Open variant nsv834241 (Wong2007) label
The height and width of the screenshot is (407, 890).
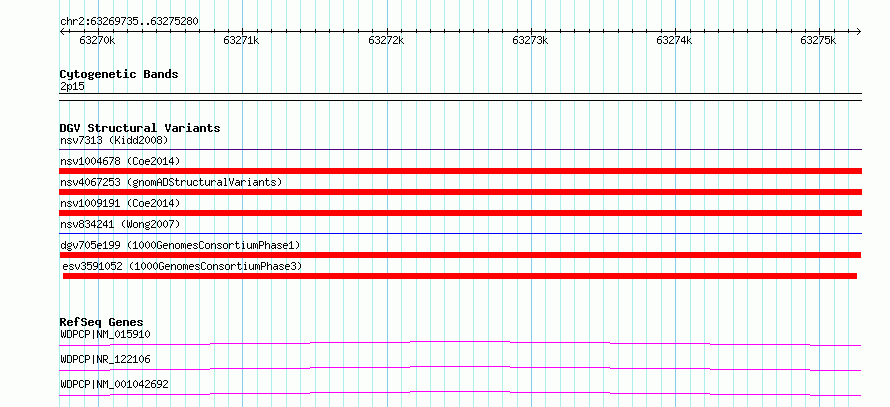pyautogui.click(x=120, y=224)
